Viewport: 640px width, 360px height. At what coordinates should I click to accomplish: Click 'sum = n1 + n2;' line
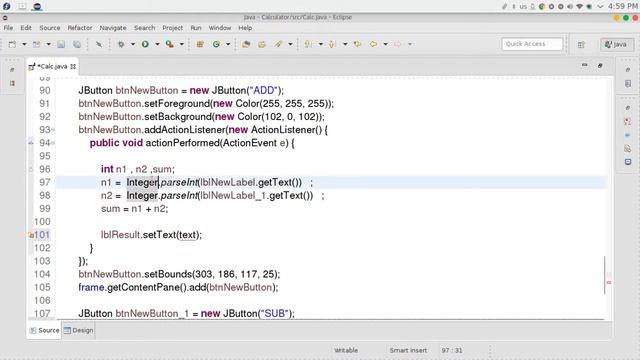tap(135, 209)
